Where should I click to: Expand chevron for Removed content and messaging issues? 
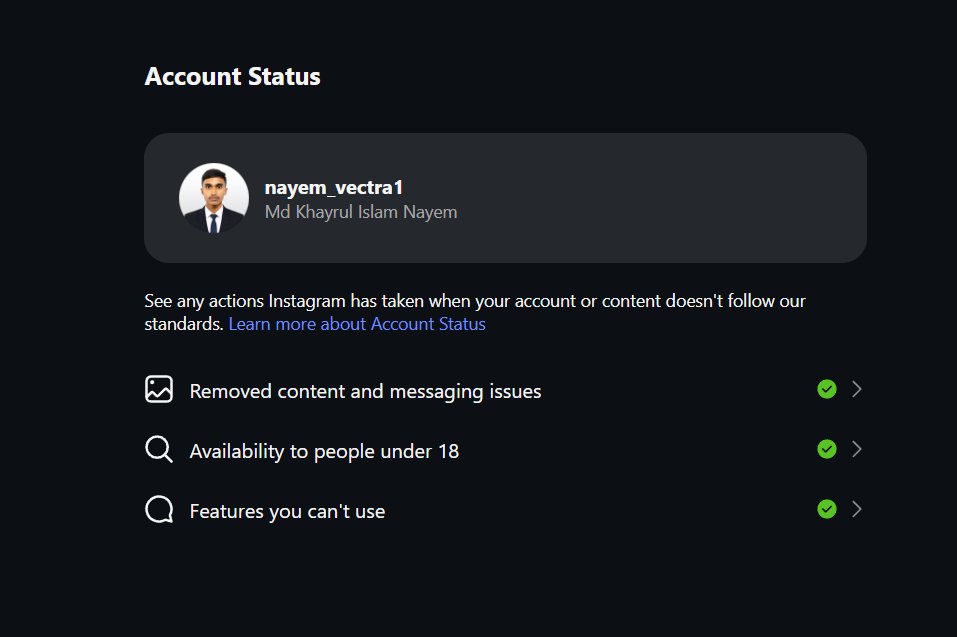click(x=857, y=389)
